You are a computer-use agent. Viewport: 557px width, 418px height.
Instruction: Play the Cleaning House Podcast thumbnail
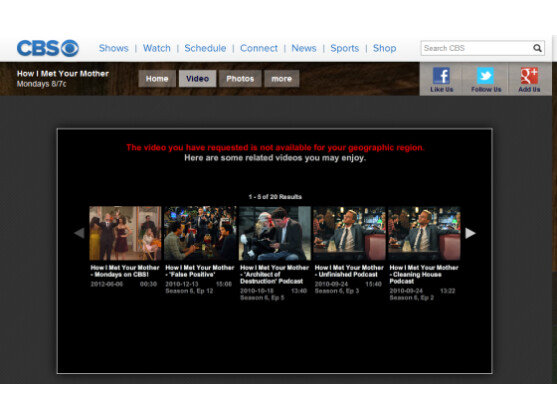pyautogui.click(x=424, y=233)
